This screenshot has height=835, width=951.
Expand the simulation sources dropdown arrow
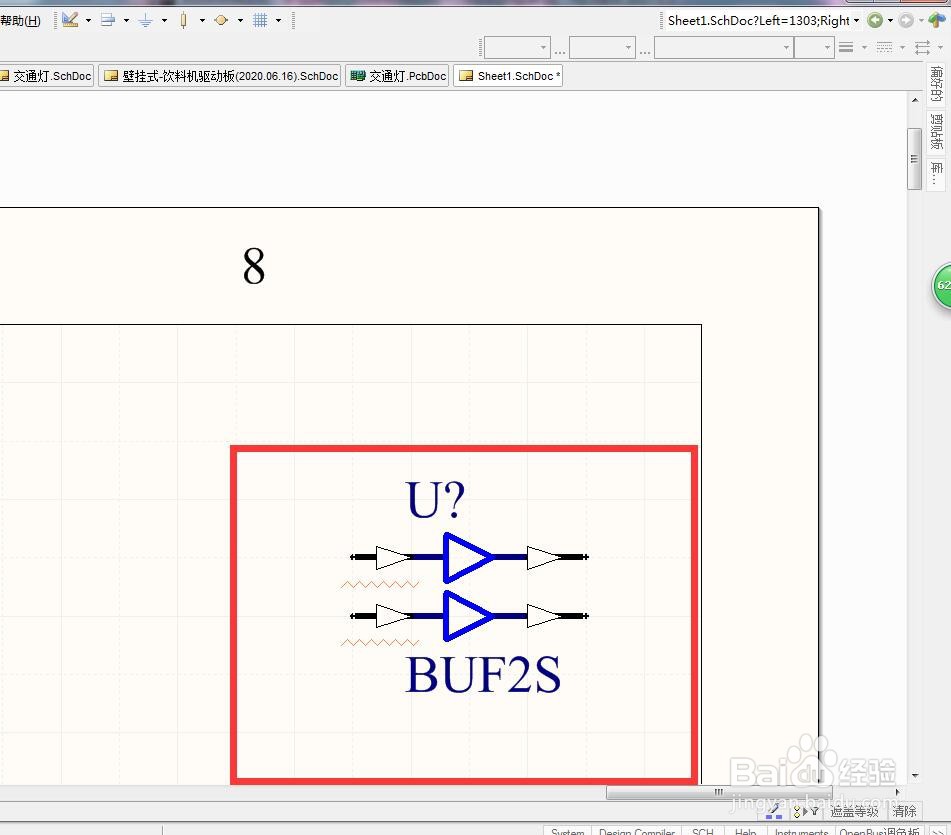(240, 21)
